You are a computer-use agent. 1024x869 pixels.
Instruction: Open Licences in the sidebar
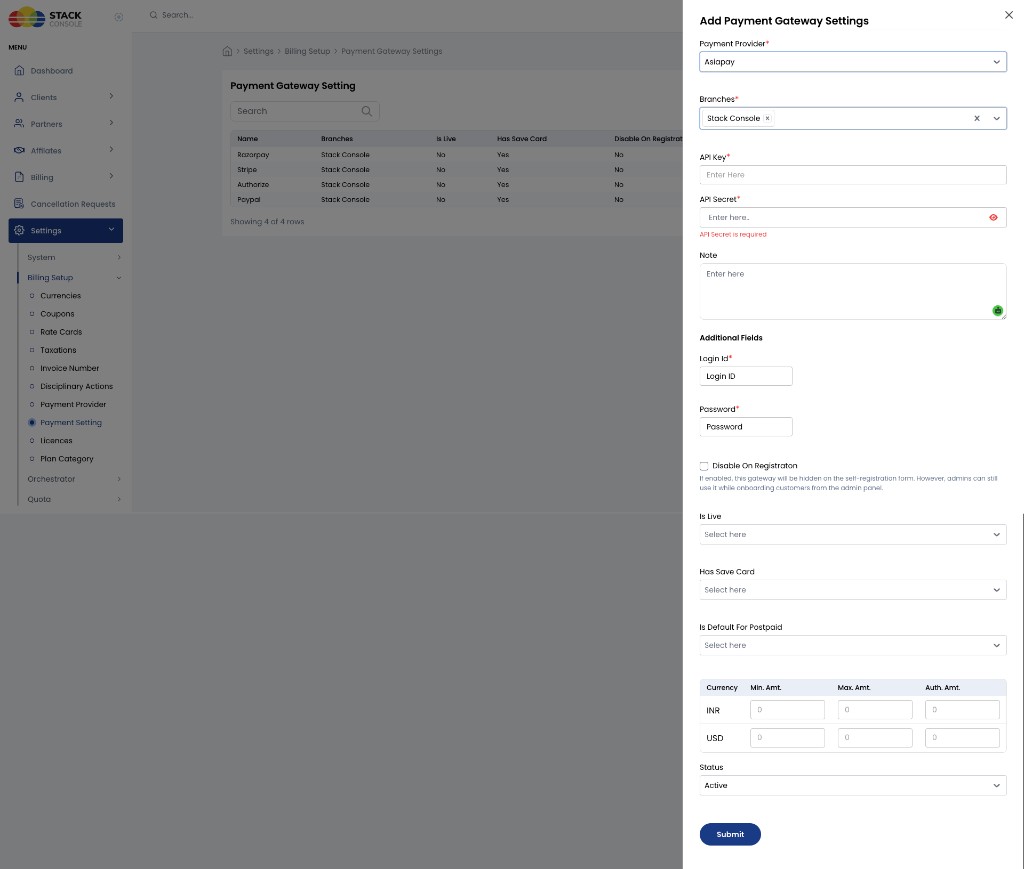(x=56, y=441)
